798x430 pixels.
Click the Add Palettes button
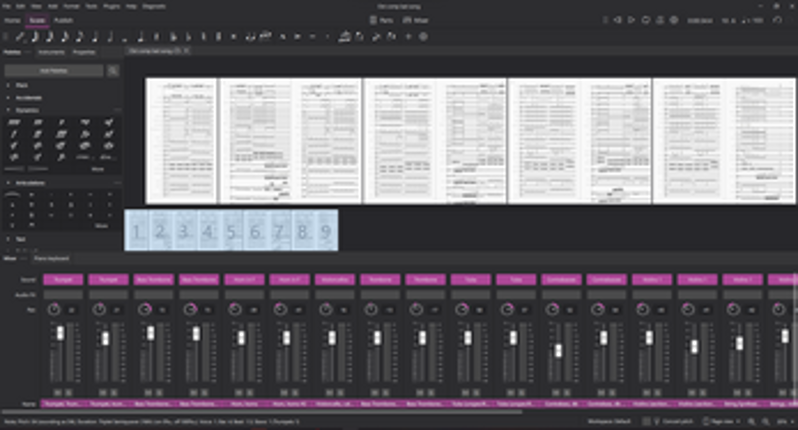point(53,71)
